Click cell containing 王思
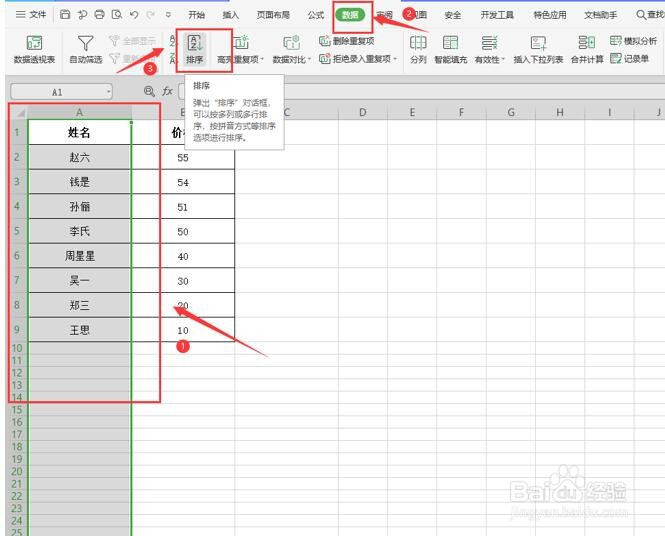The image size is (665, 536). [x=80, y=330]
